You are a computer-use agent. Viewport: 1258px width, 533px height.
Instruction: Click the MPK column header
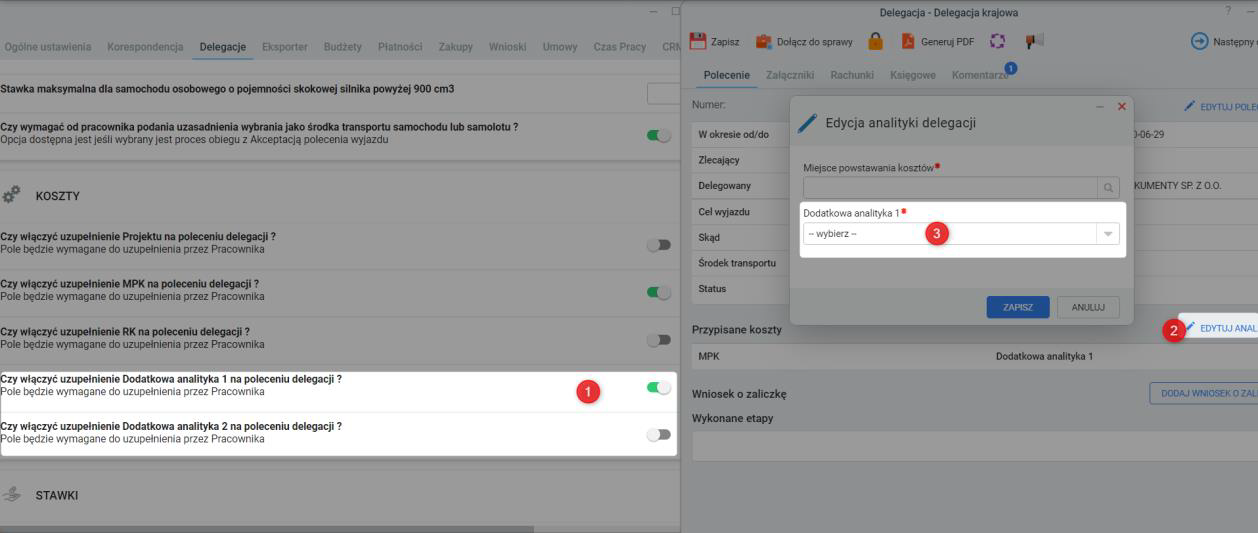pos(708,356)
